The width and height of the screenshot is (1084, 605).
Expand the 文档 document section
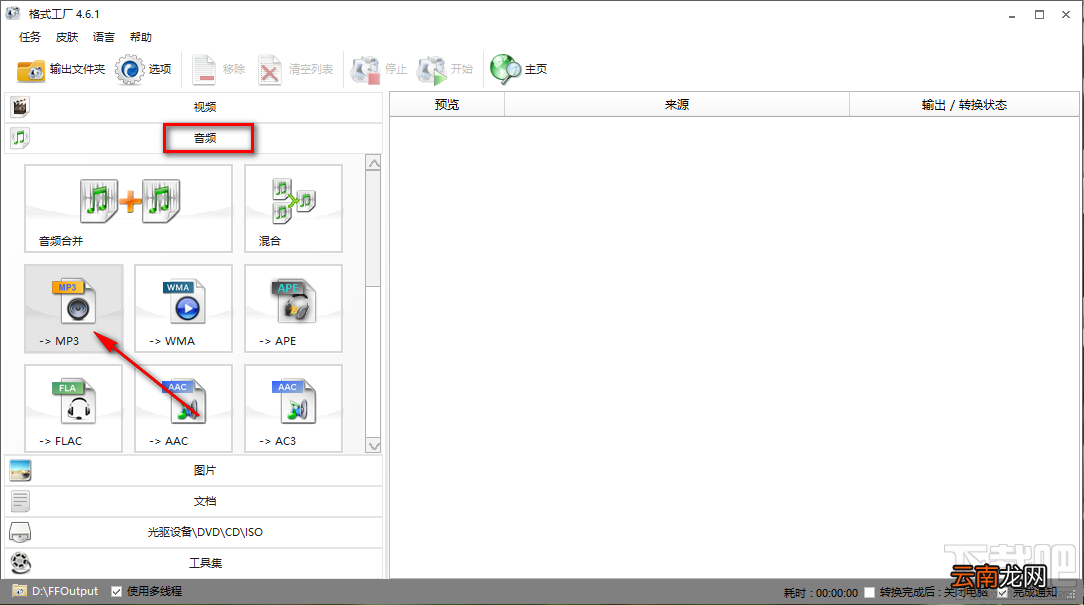(x=194, y=501)
